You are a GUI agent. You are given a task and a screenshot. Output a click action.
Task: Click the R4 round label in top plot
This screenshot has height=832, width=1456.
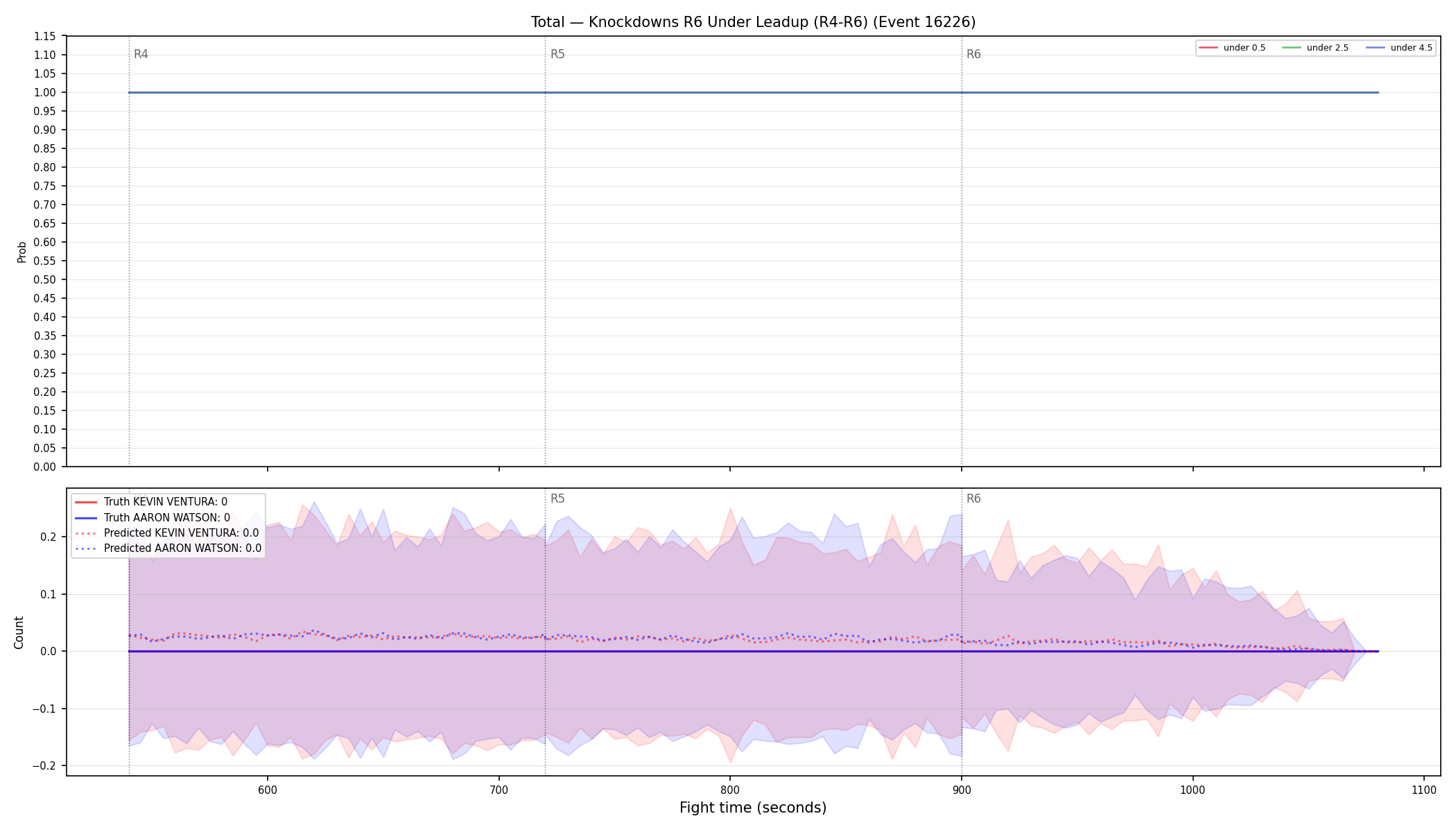point(141,55)
